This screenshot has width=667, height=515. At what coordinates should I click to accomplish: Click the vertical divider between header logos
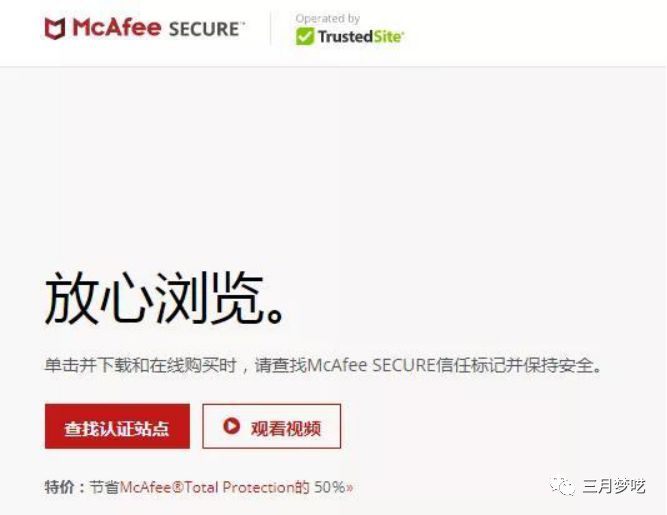[270, 29]
